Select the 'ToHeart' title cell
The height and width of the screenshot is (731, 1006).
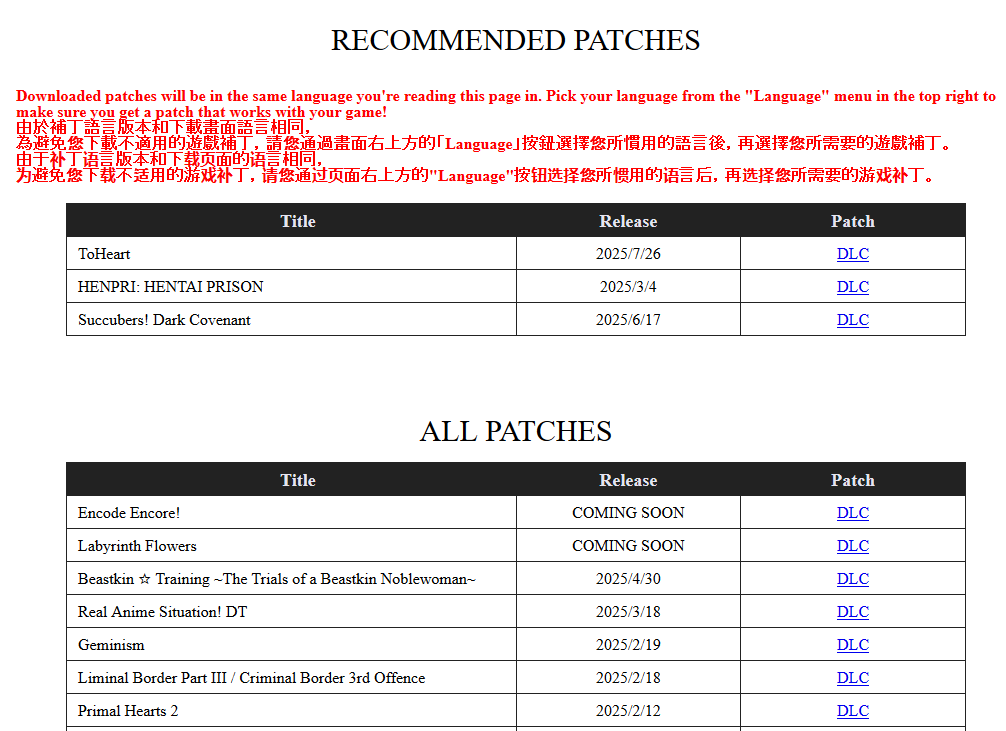291,254
